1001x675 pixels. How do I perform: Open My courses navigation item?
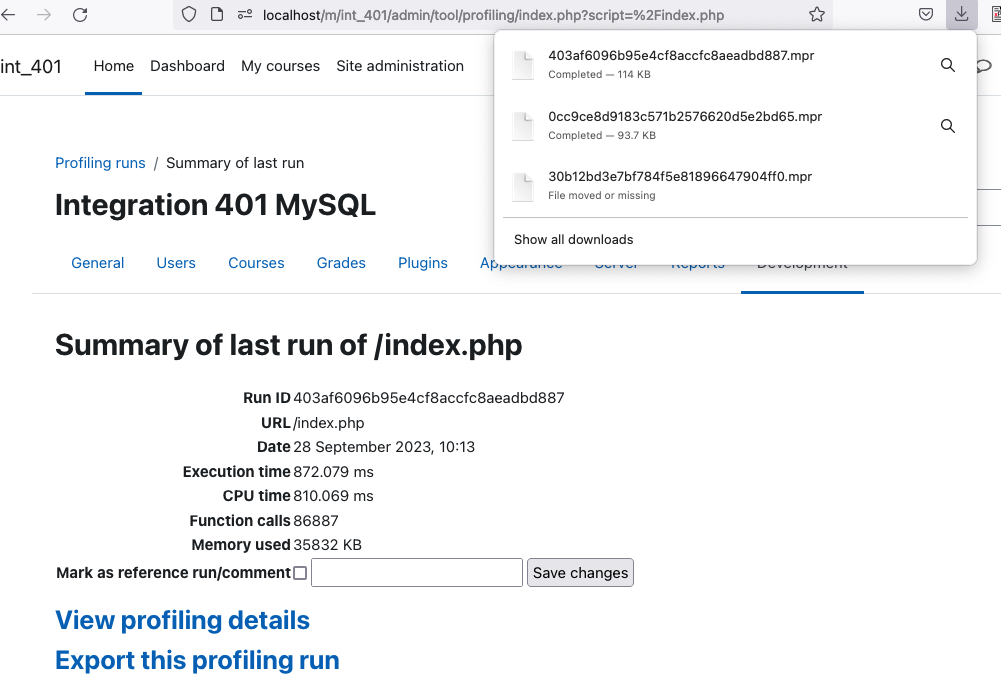pos(280,66)
